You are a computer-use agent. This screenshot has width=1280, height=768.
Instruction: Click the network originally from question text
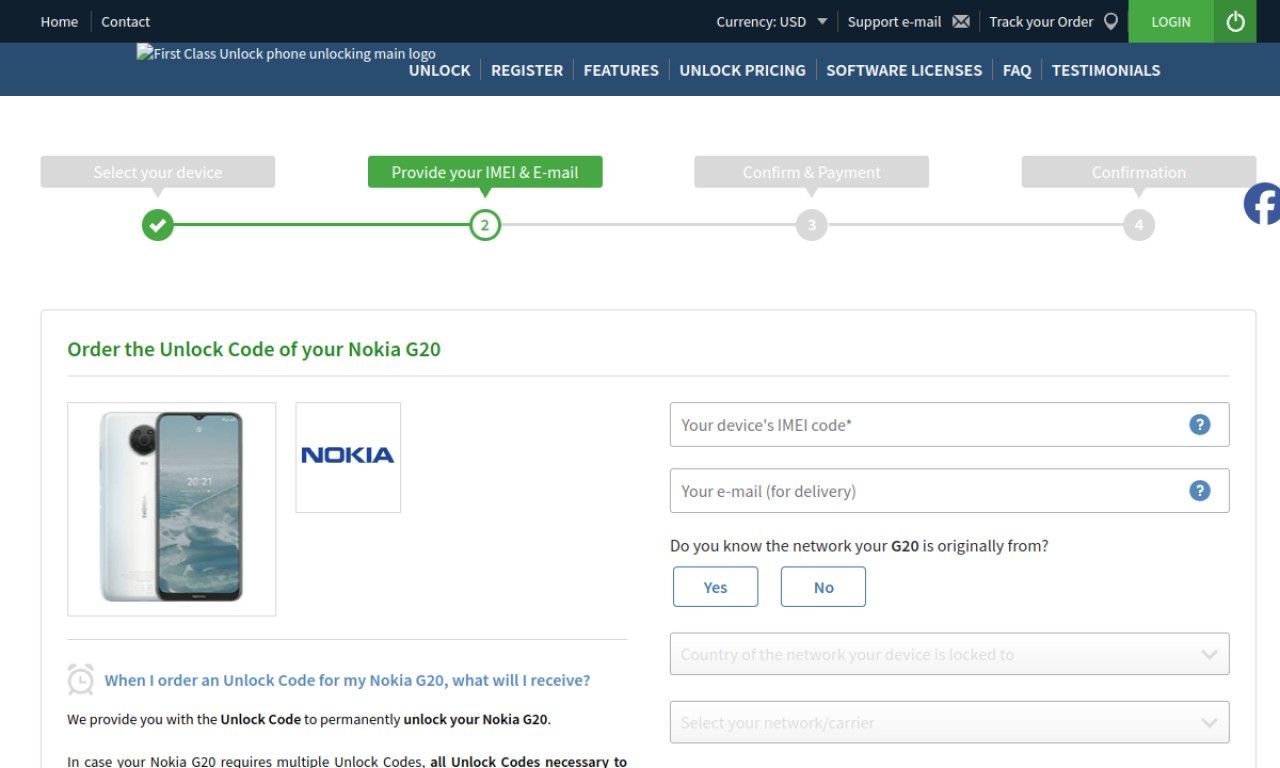click(x=859, y=546)
